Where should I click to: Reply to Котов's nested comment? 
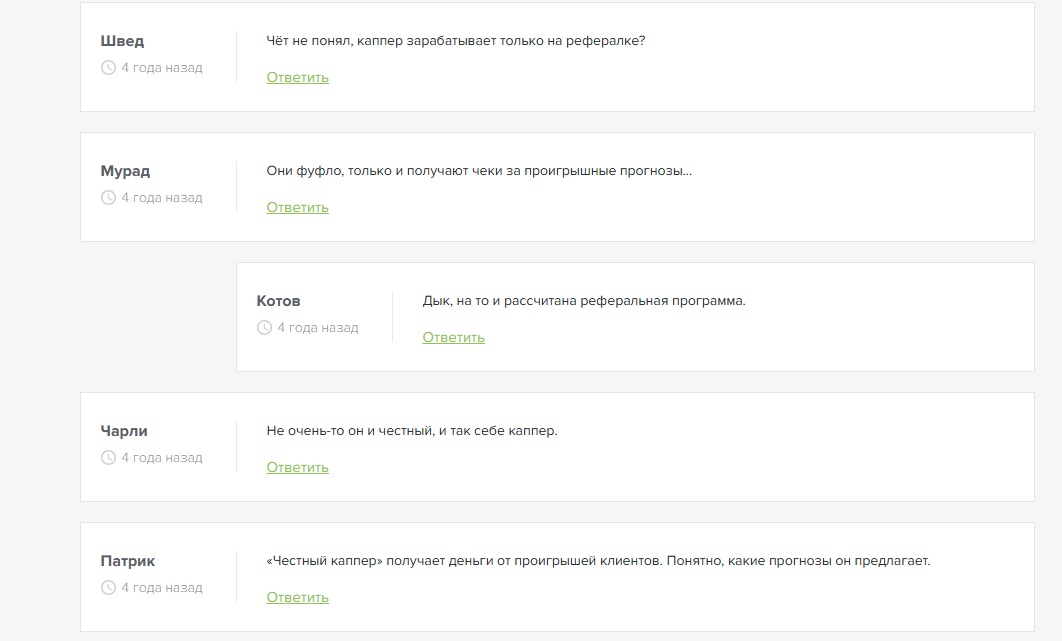pos(453,338)
